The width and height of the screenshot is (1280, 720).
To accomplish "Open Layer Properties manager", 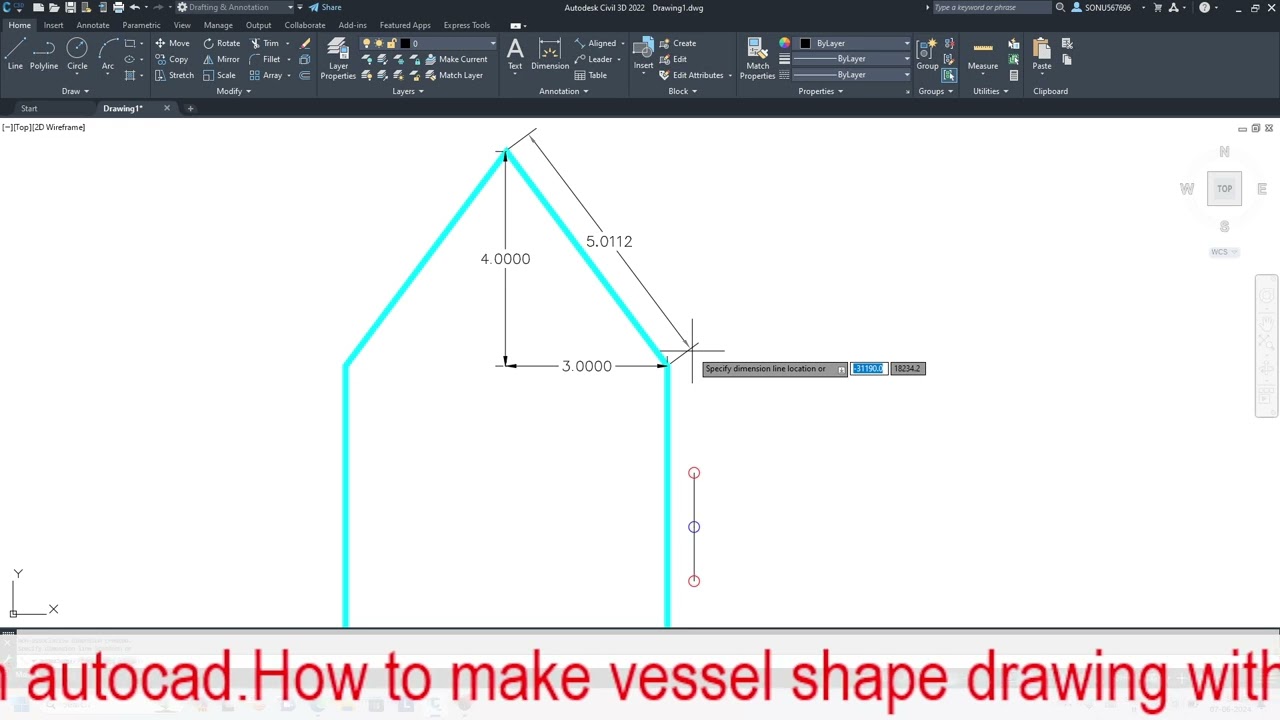I will click(338, 58).
